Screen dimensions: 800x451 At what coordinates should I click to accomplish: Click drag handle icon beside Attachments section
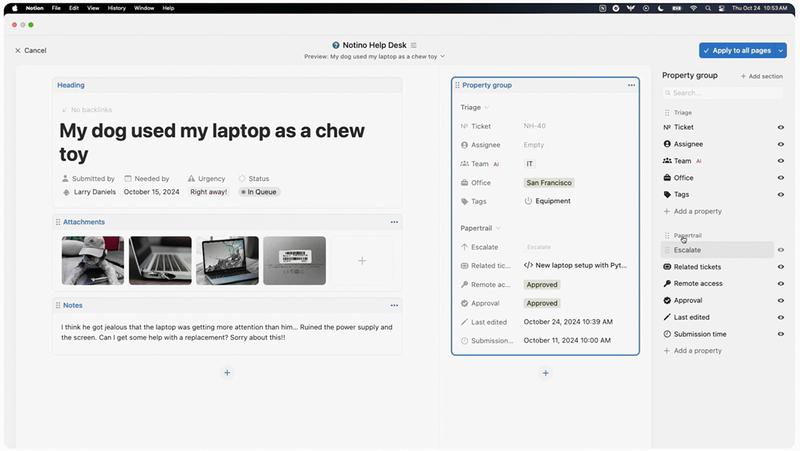click(58, 222)
